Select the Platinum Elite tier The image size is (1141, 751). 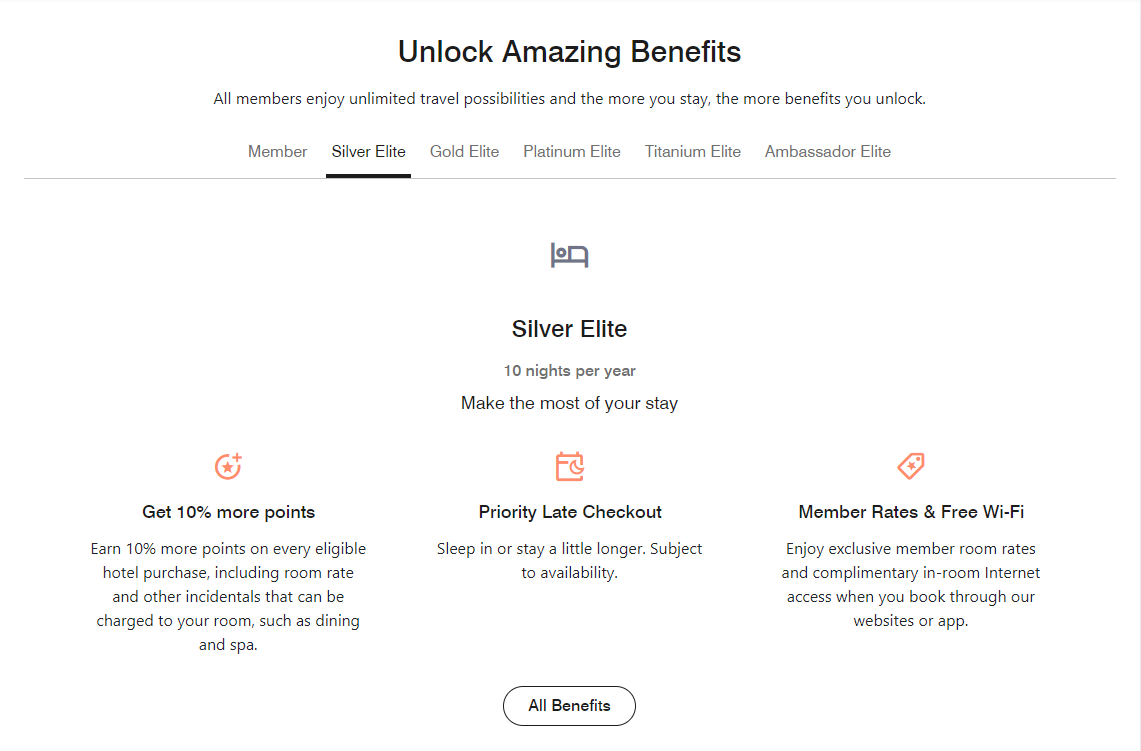[x=571, y=151]
